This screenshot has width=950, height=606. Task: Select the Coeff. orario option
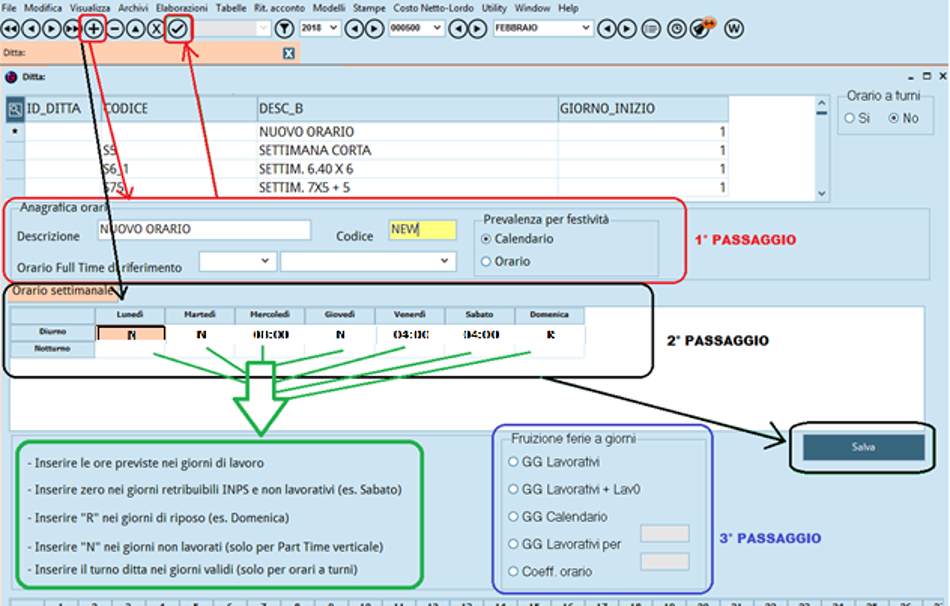click(513, 571)
